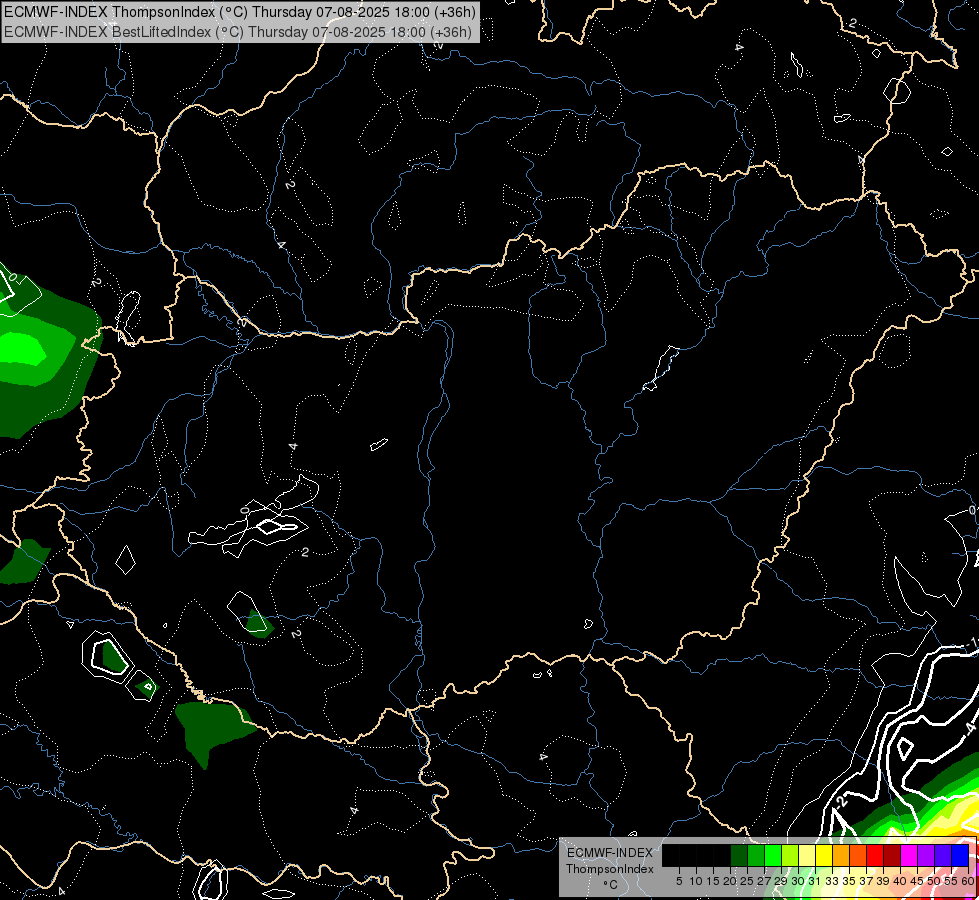The height and width of the screenshot is (900, 979).
Task: Select the indigo 50–55 legend swatch
Action: [943, 856]
